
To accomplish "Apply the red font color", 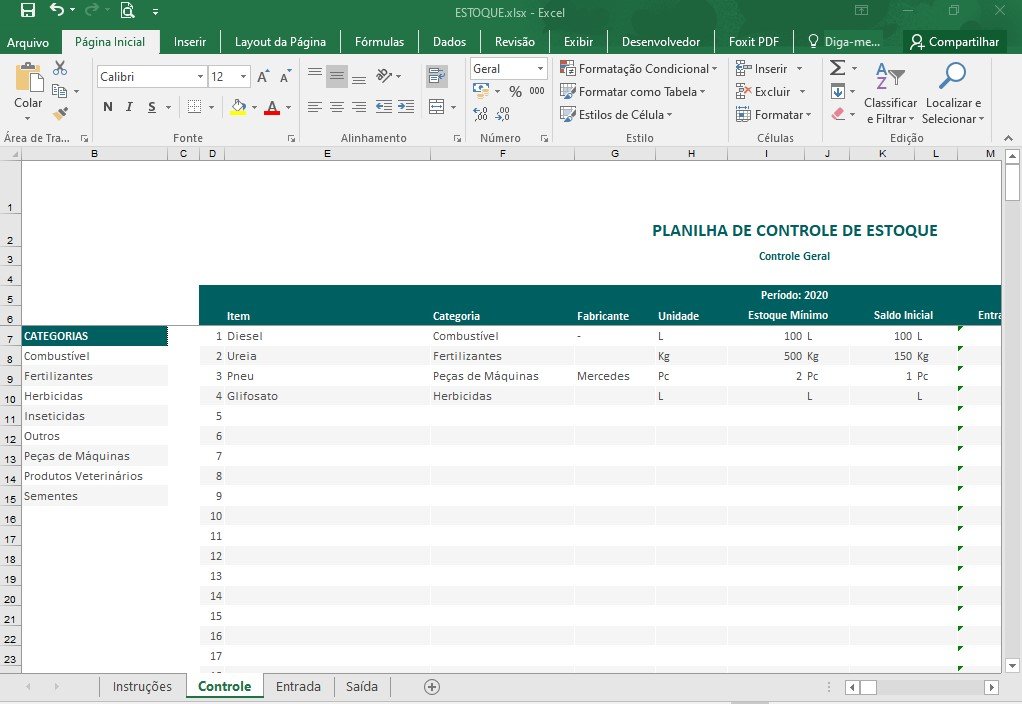I will click(272, 107).
